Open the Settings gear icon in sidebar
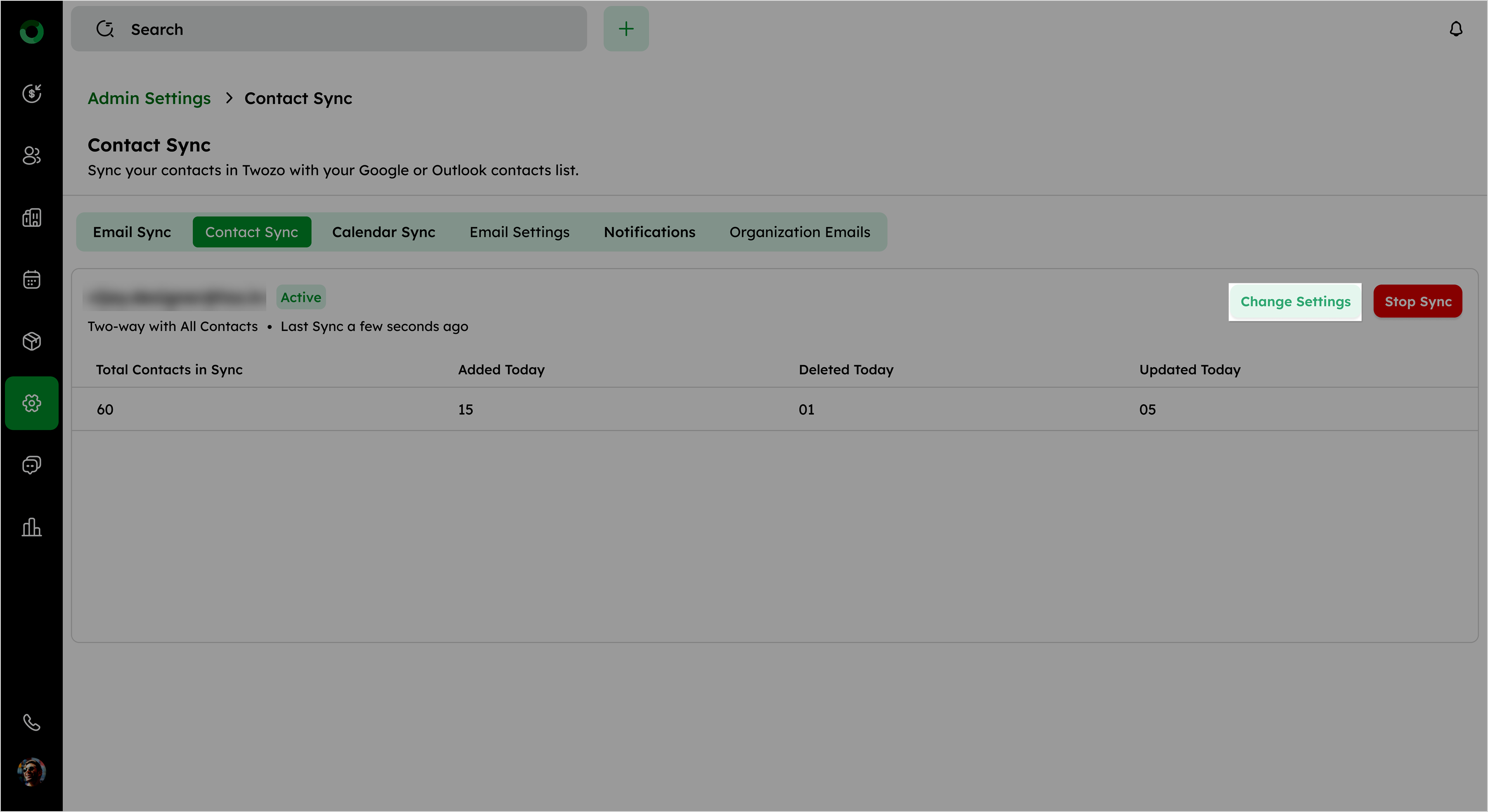The image size is (1488, 812). pyautogui.click(x=32, y=403)
